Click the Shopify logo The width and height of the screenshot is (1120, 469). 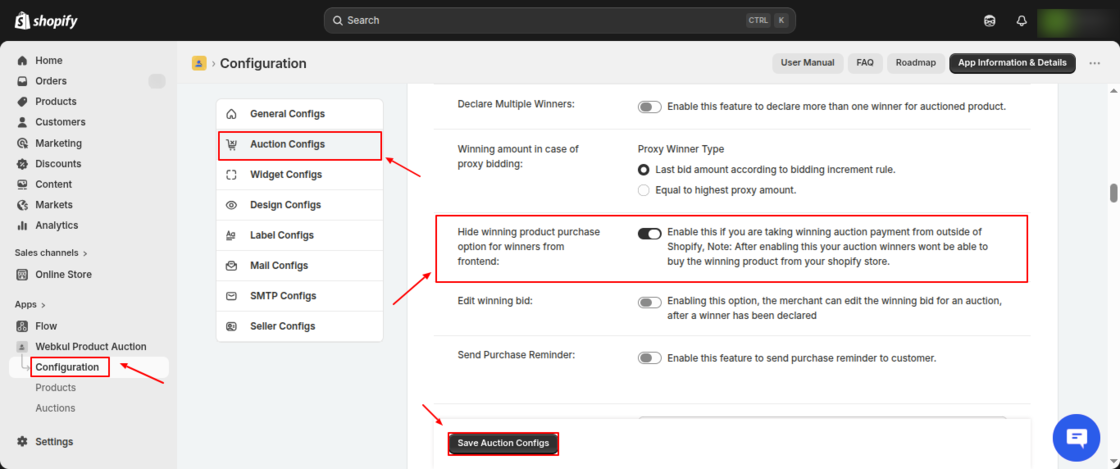(x=46, y=21)
